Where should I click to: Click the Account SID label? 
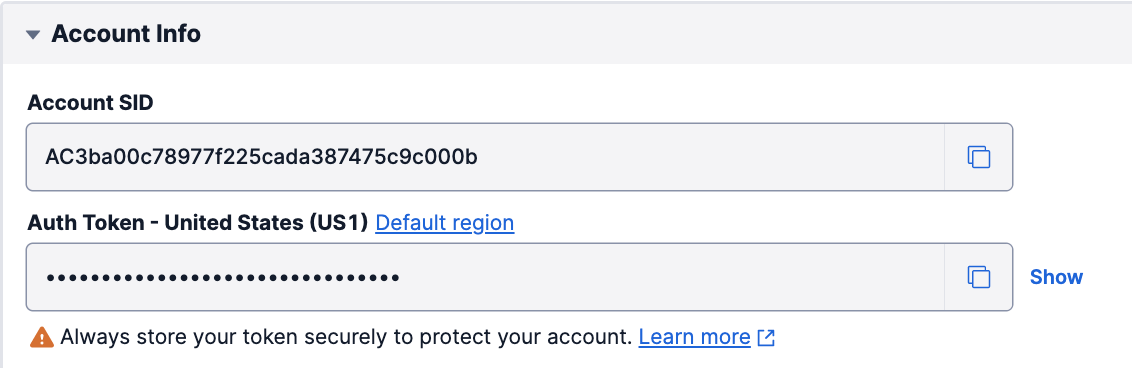pos(90,102)
